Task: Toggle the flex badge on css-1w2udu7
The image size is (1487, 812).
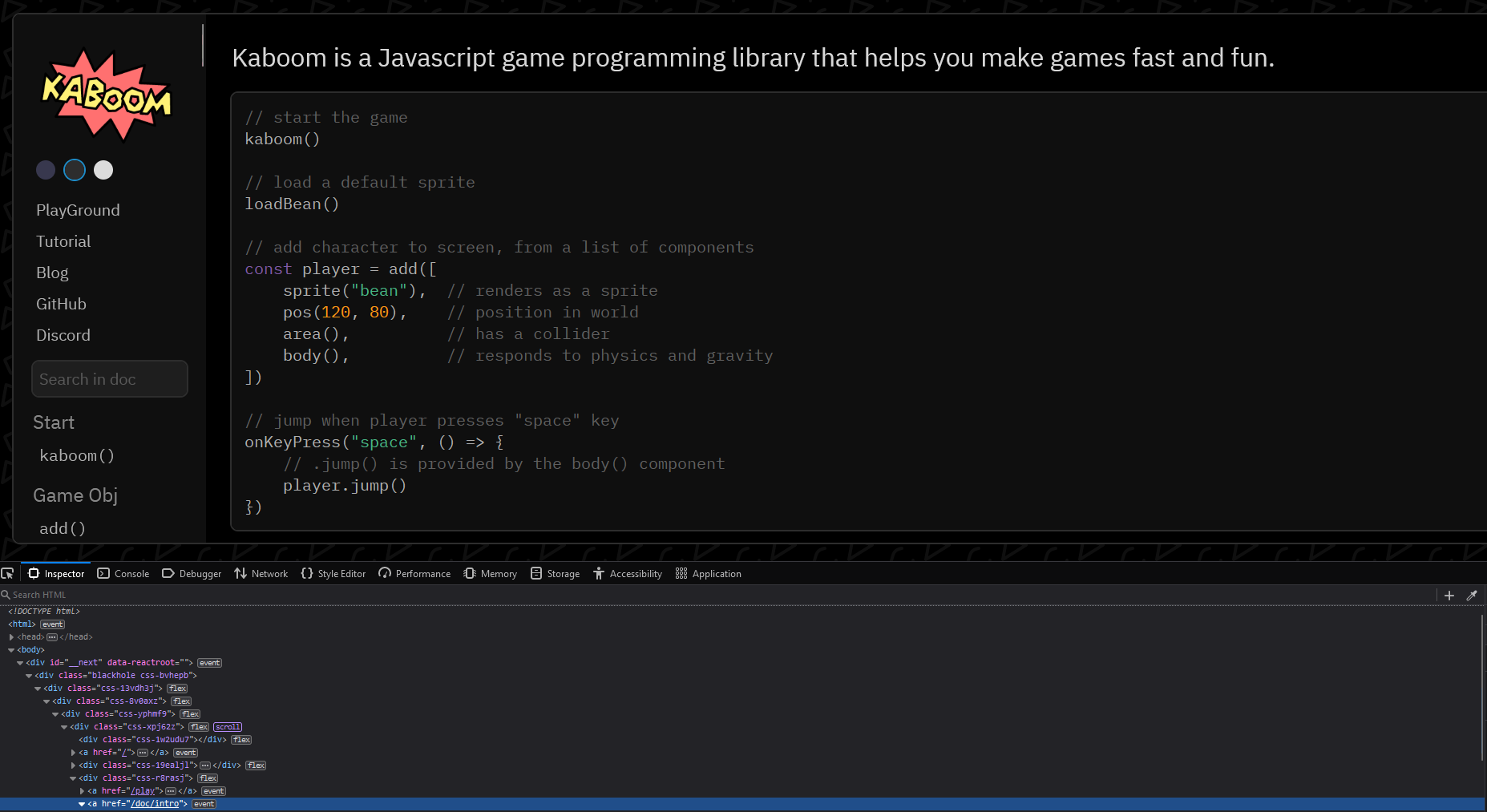Action: coord(242,740)
